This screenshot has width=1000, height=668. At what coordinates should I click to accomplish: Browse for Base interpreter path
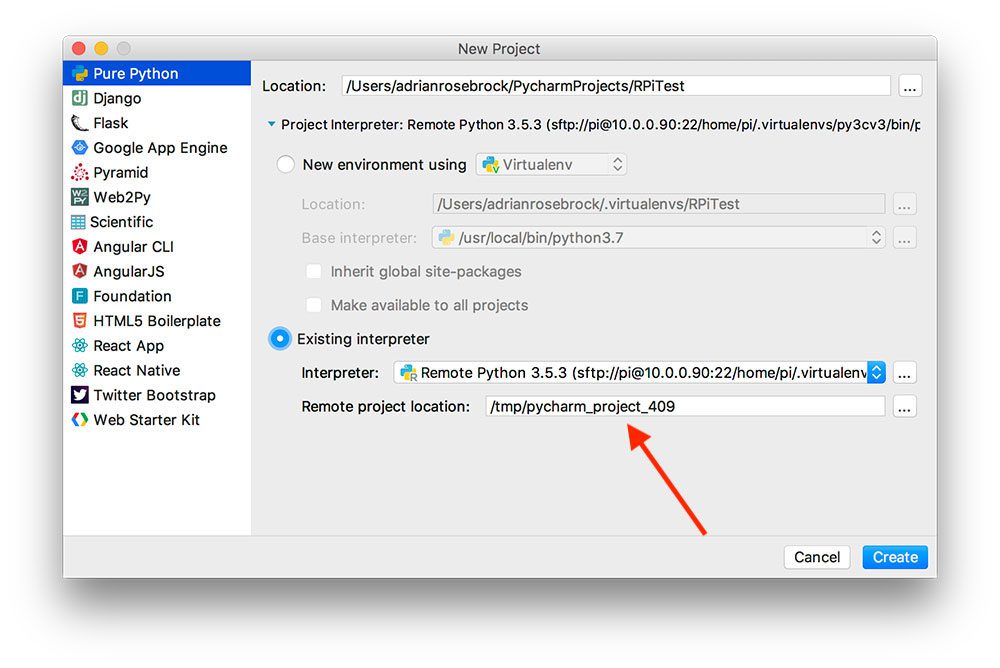(904, 238)
